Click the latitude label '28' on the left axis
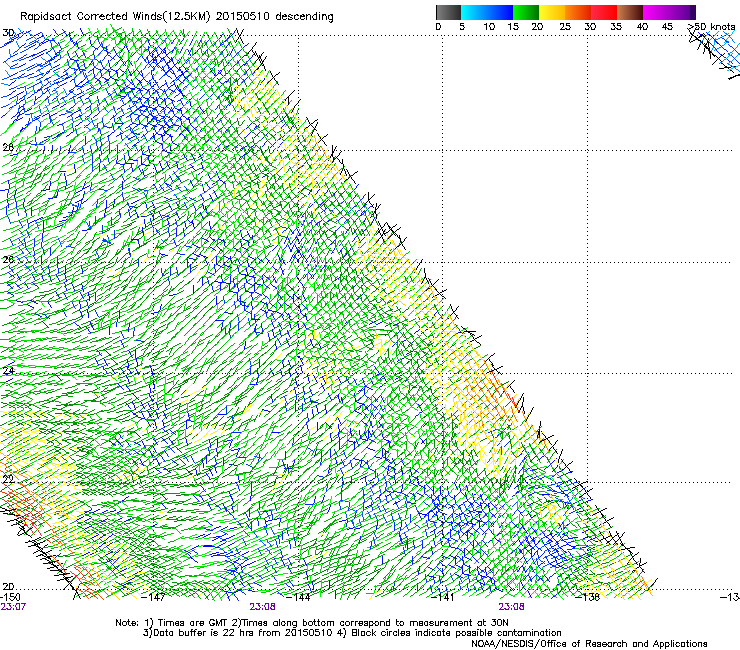 [8, 147]
